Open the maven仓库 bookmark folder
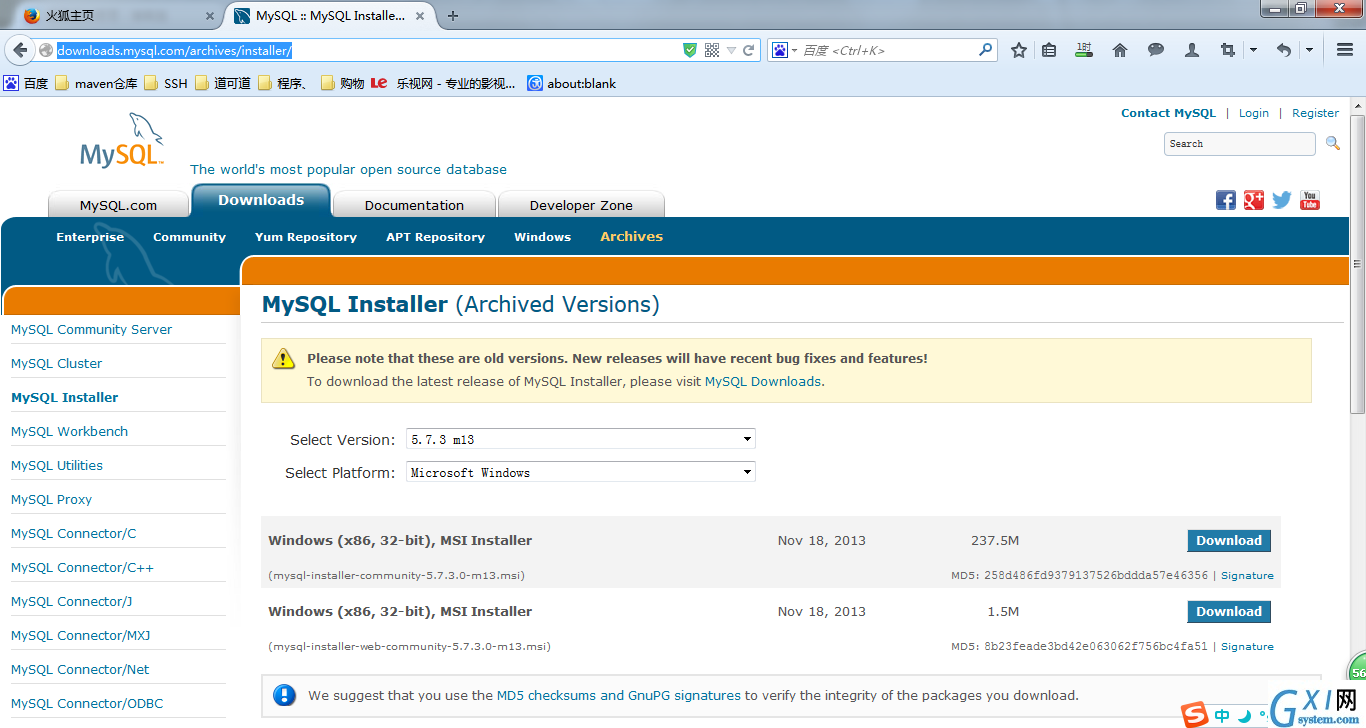 (x=96, y=84)
